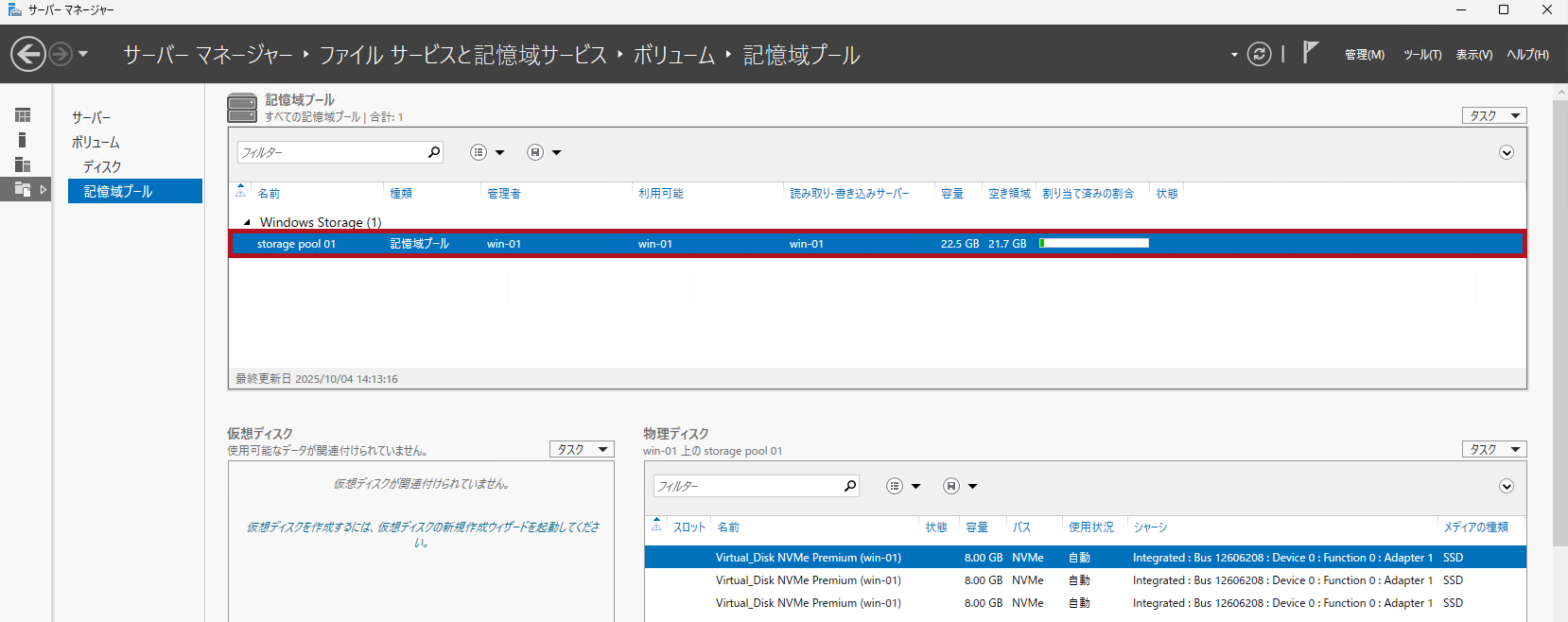The width and height of the screenshot is (1568, 622).
Task: Click the back navigation arrow
Action: tap(28, 54)
